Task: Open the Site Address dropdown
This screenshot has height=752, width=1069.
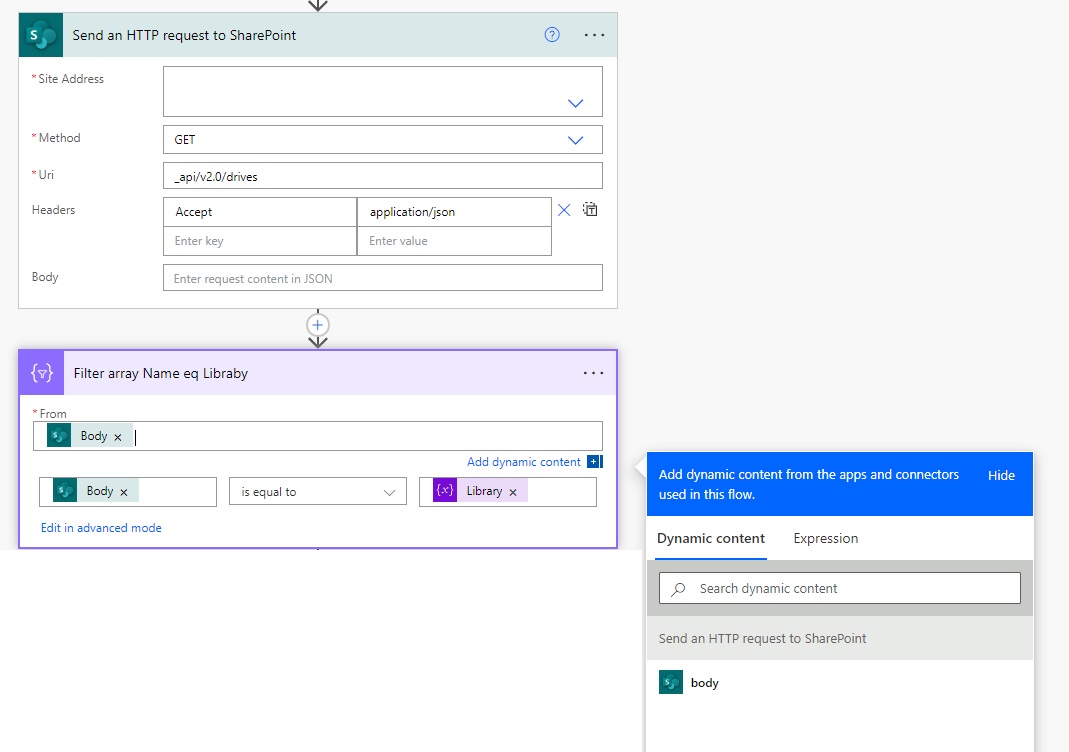Action: click(x=575, y=102)
